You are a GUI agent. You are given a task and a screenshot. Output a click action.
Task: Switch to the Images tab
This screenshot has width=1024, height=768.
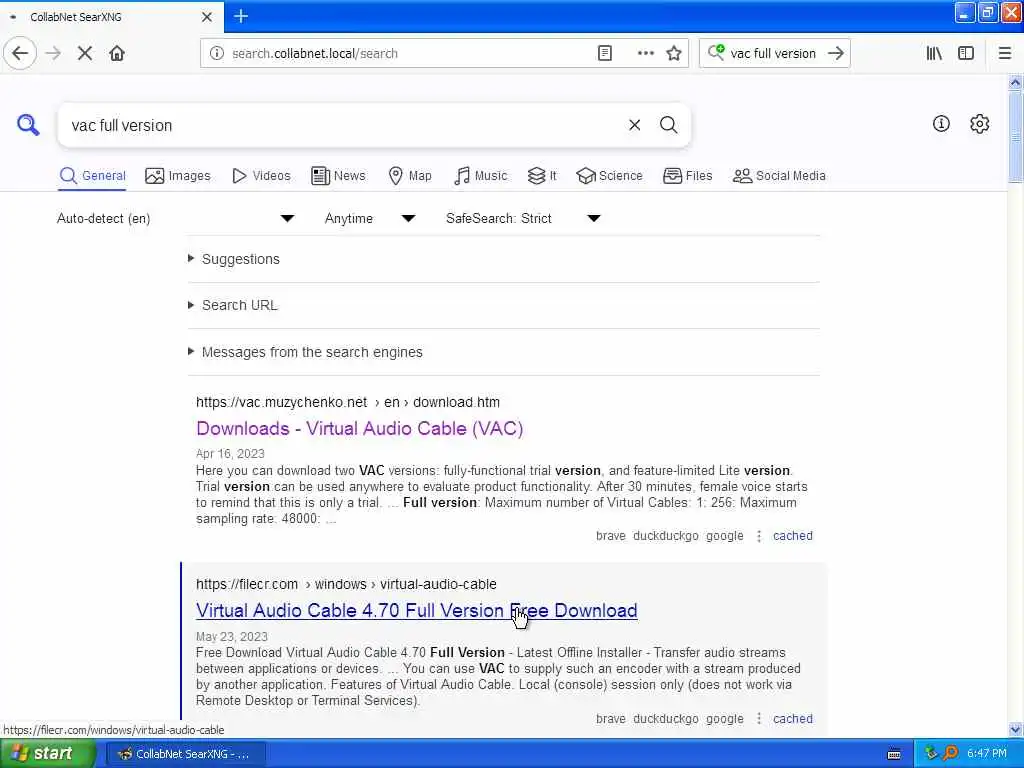[178, 176]
